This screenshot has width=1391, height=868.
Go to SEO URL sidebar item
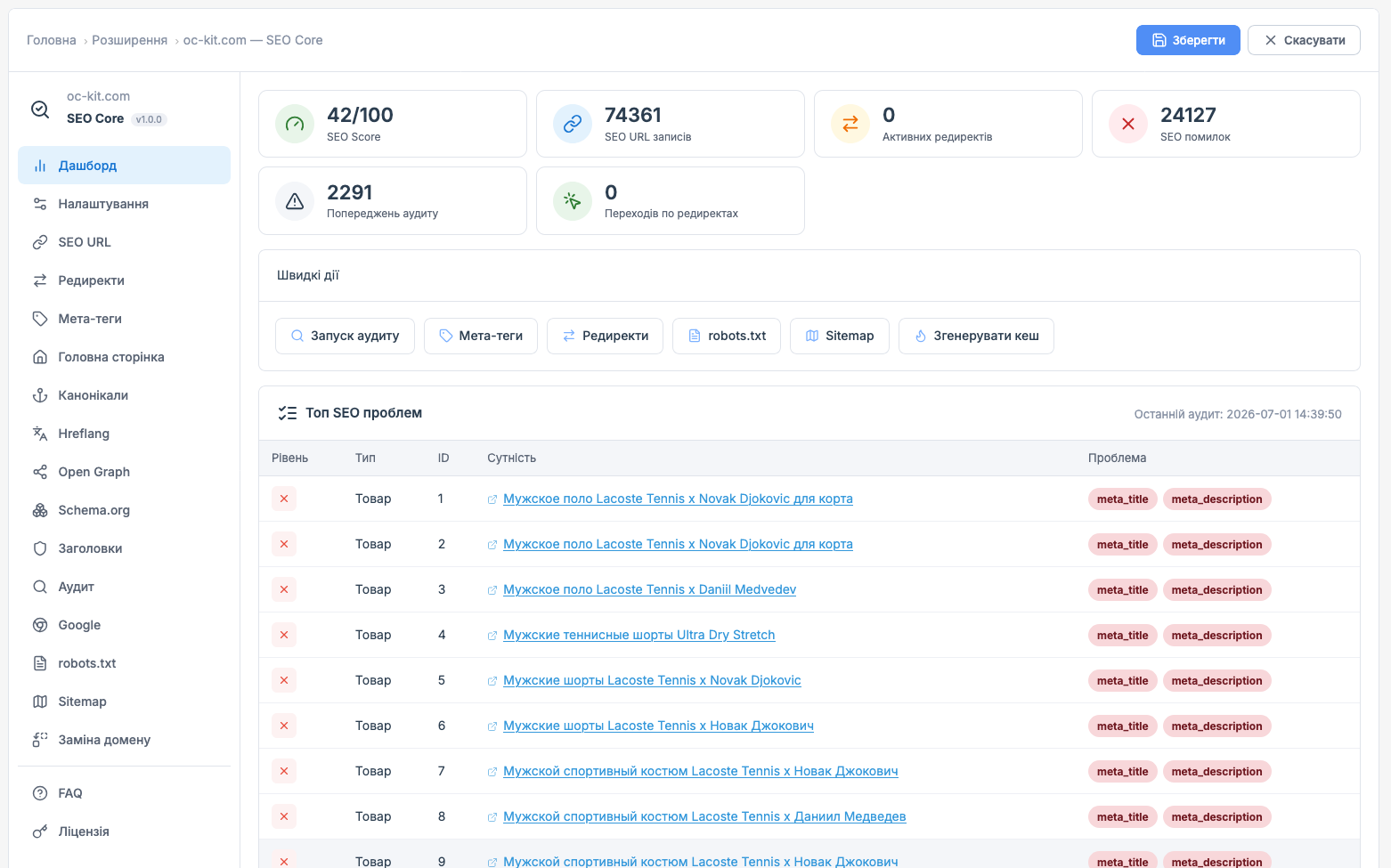(x=124, y=242)
